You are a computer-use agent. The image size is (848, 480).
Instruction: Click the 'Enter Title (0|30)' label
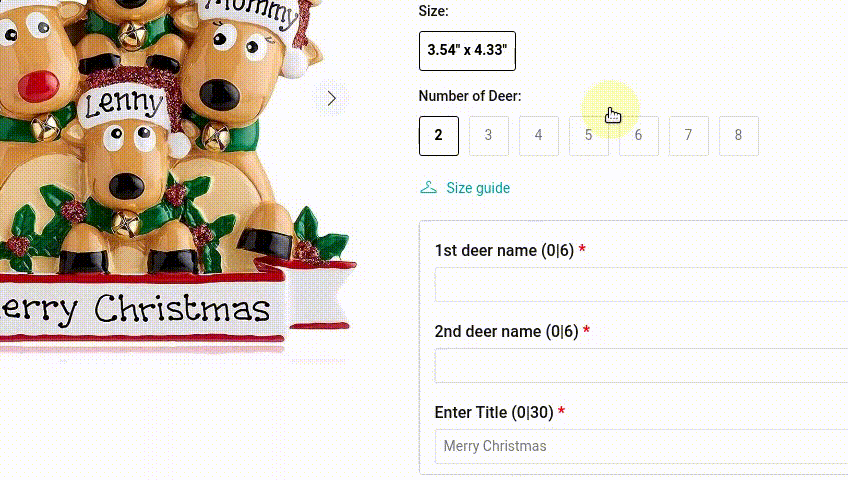click(x=494, y=412)
